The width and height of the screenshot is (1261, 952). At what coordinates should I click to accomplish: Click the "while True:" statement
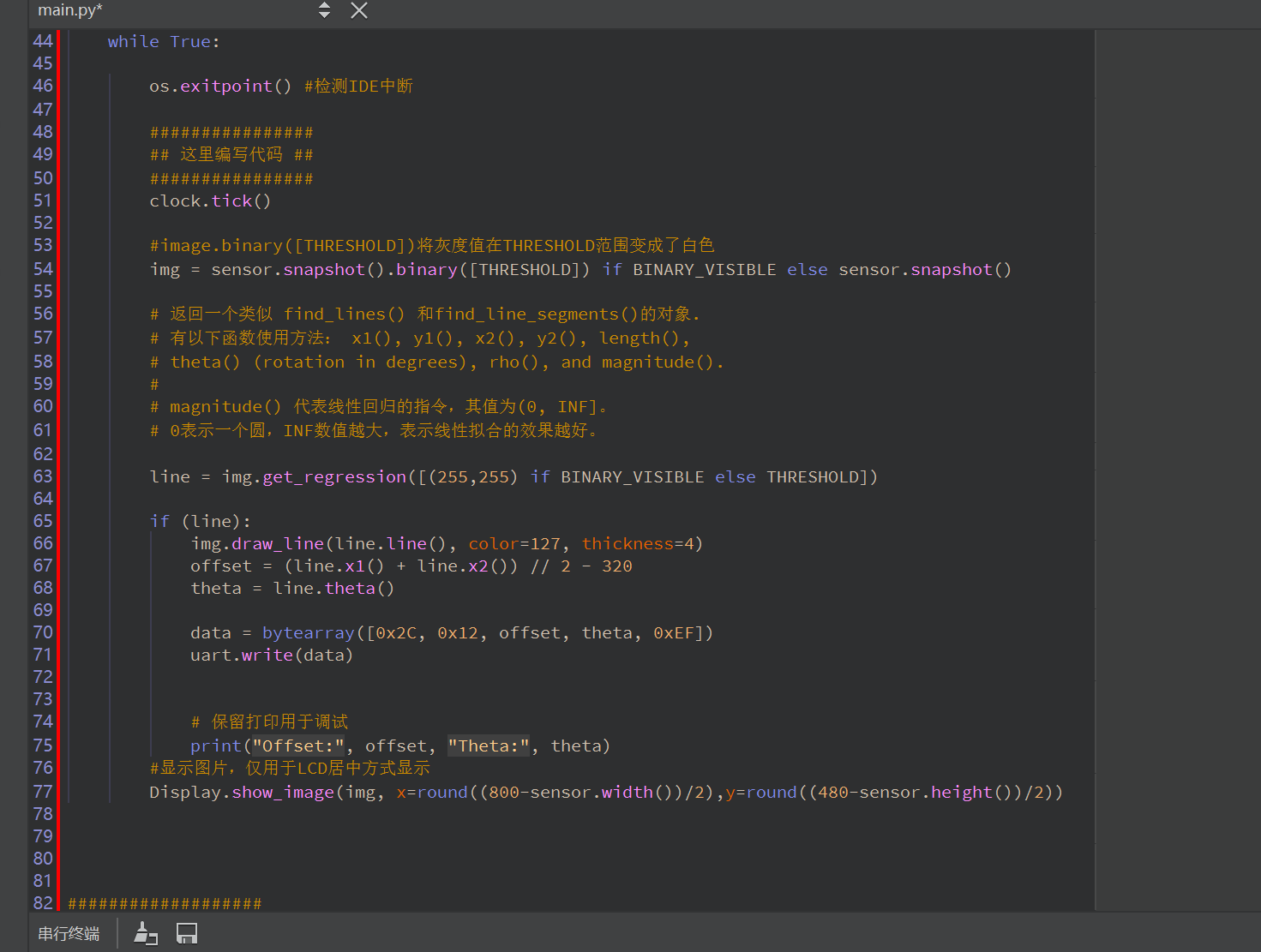pos(163,41)
